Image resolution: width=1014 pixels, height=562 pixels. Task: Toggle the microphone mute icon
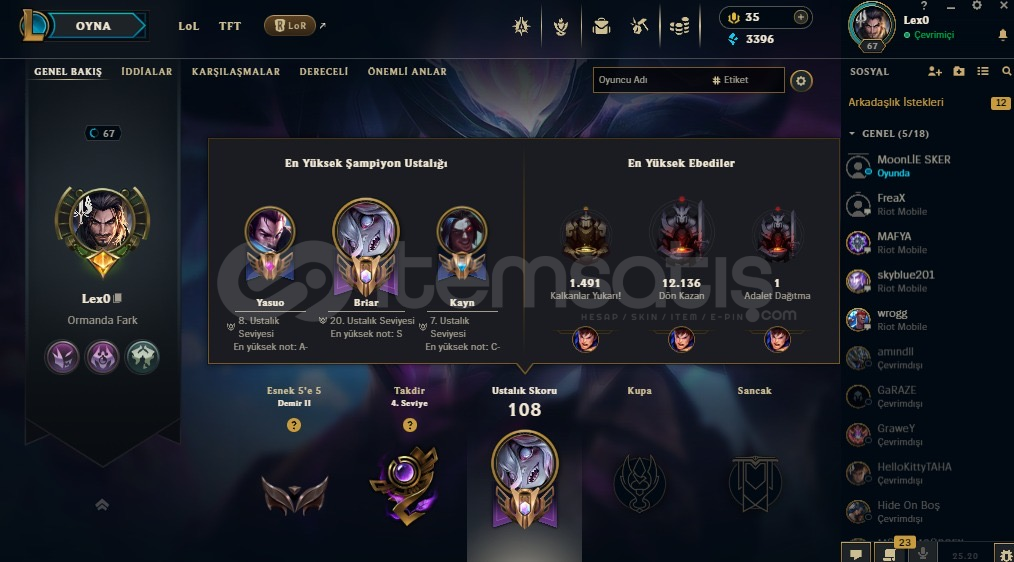tap(923, 553)
